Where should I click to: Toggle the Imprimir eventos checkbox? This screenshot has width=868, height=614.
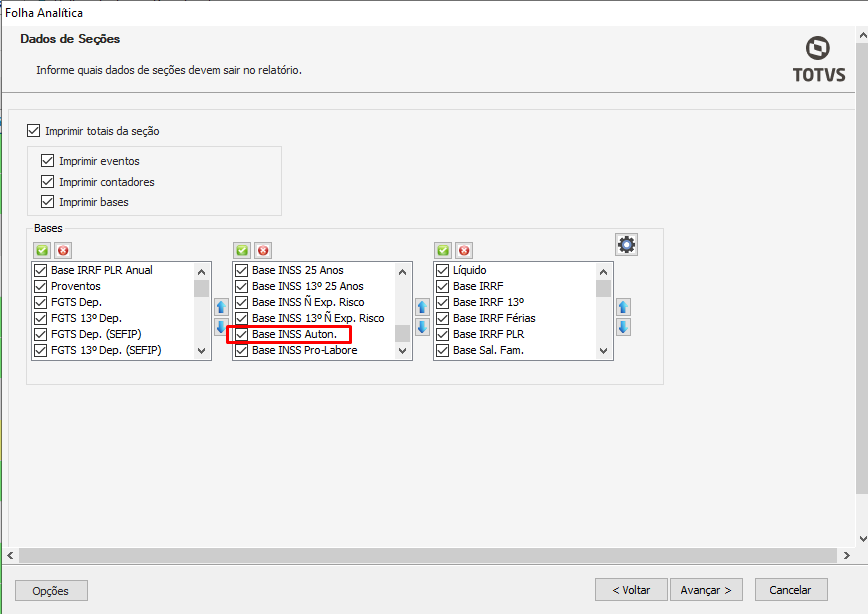coord(48,161)
